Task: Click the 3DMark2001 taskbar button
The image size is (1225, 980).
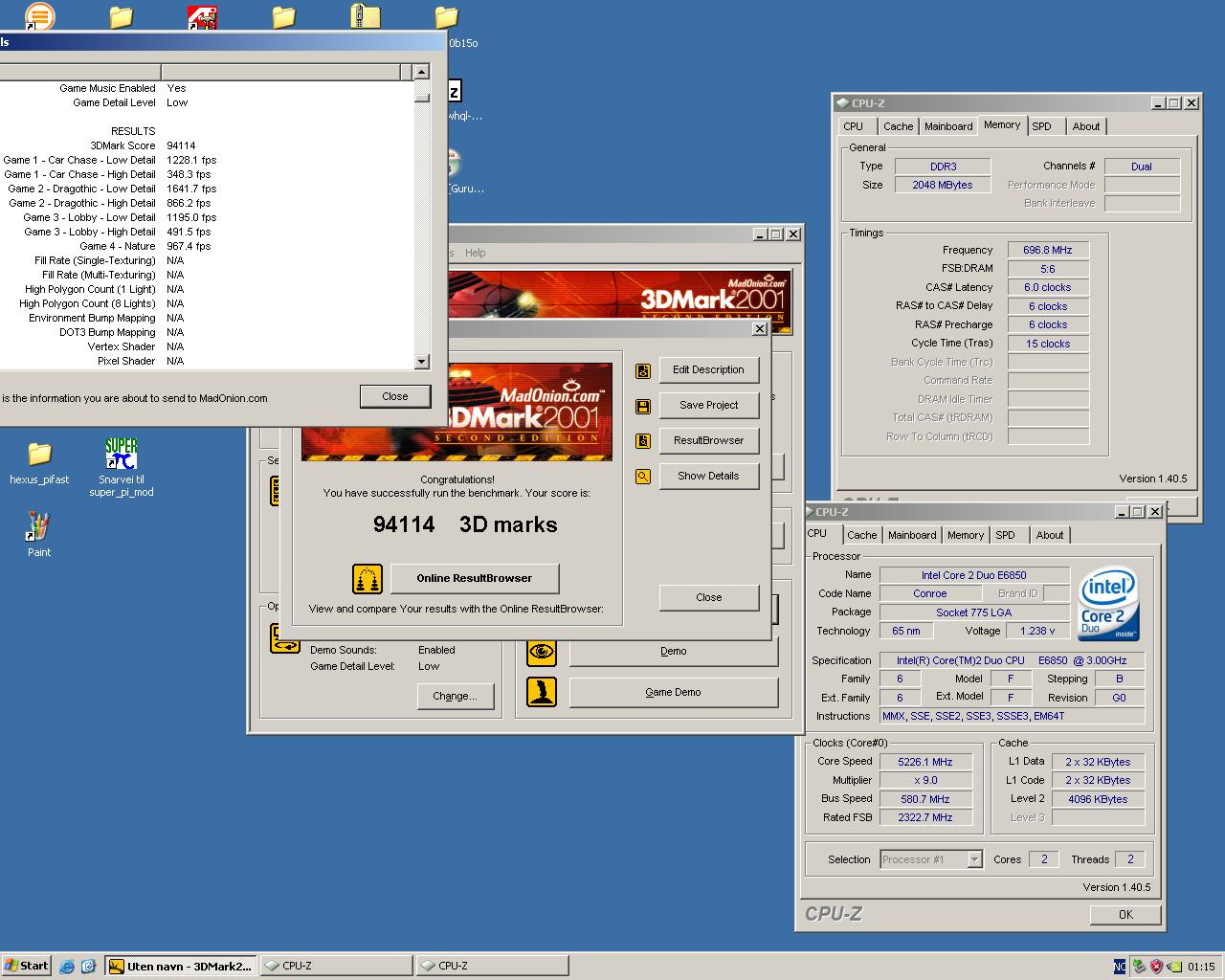Action: pyautogui.click(x=181, y=967)
